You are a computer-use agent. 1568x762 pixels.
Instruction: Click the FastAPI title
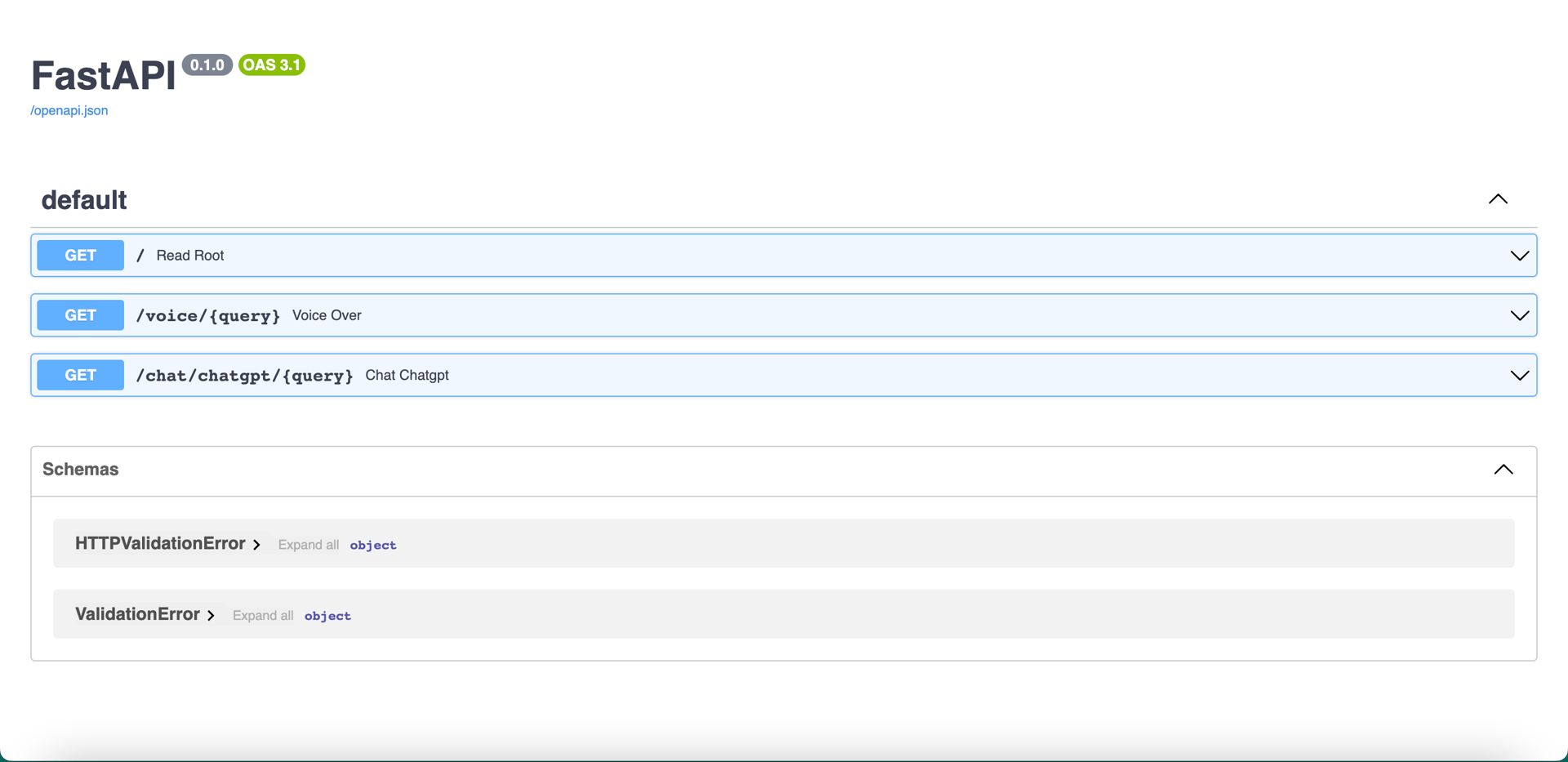[104, 76]
